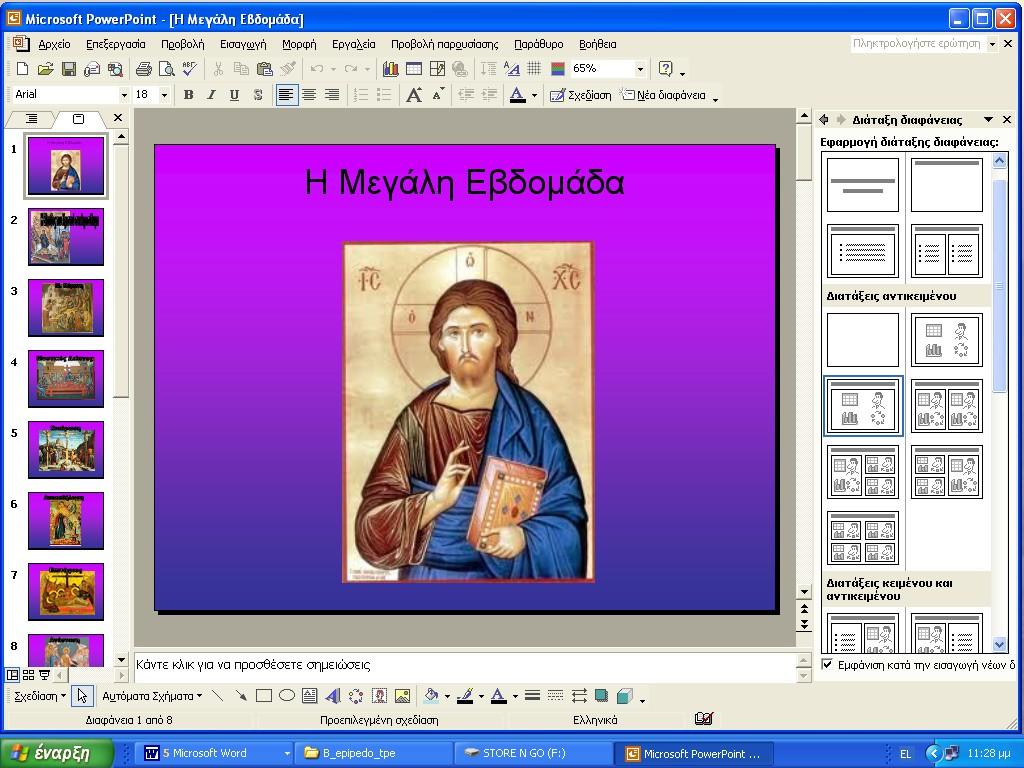The height and width of the screenshot is (768, 1024).
Task: Click Font Color button on drawing toolbar
Action: tap(498, 696)
